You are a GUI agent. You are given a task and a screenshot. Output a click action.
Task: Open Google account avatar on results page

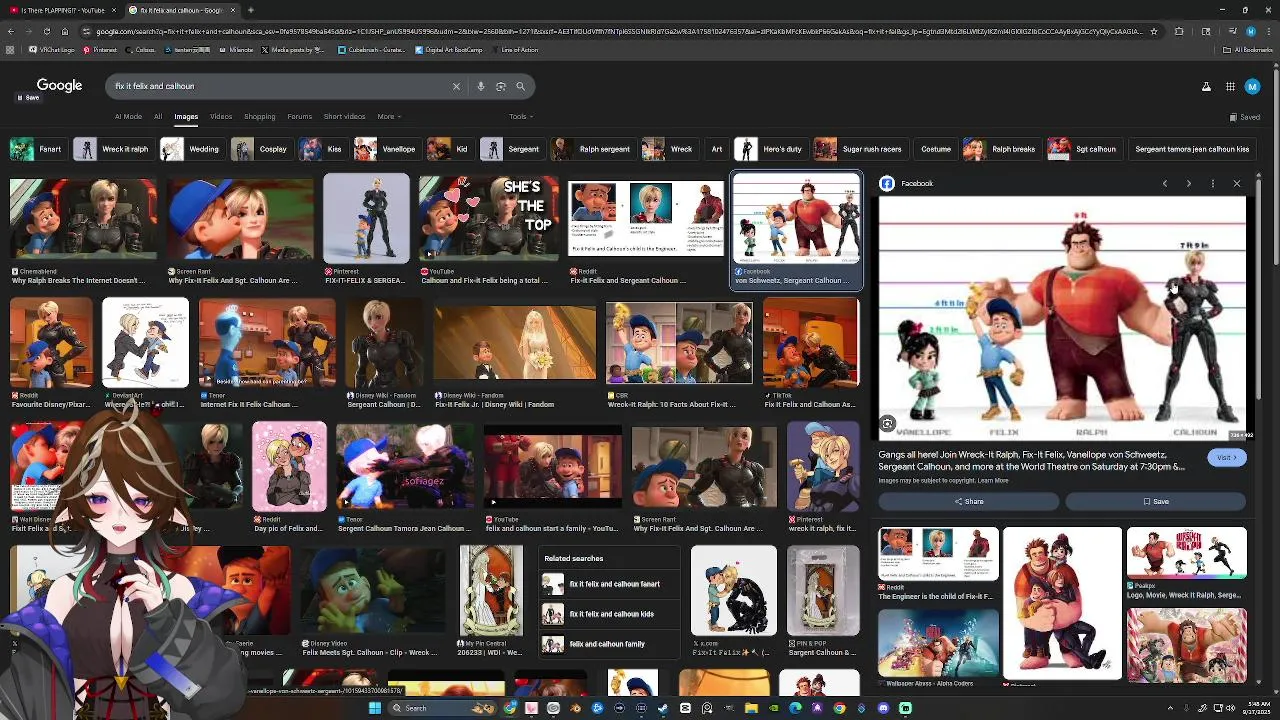click(x=1252, y=87)
